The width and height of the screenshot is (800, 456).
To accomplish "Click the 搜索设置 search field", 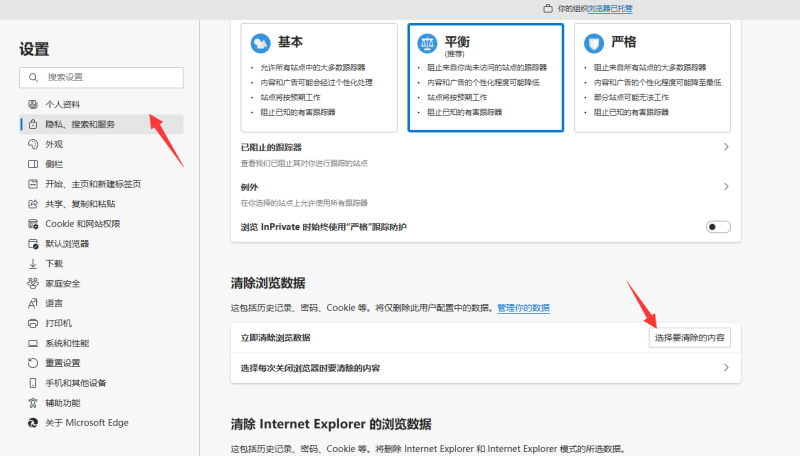I will 102,78.
